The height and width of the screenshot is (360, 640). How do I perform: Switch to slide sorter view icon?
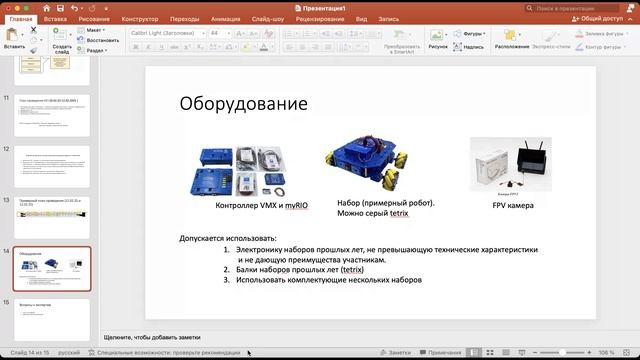490,352
